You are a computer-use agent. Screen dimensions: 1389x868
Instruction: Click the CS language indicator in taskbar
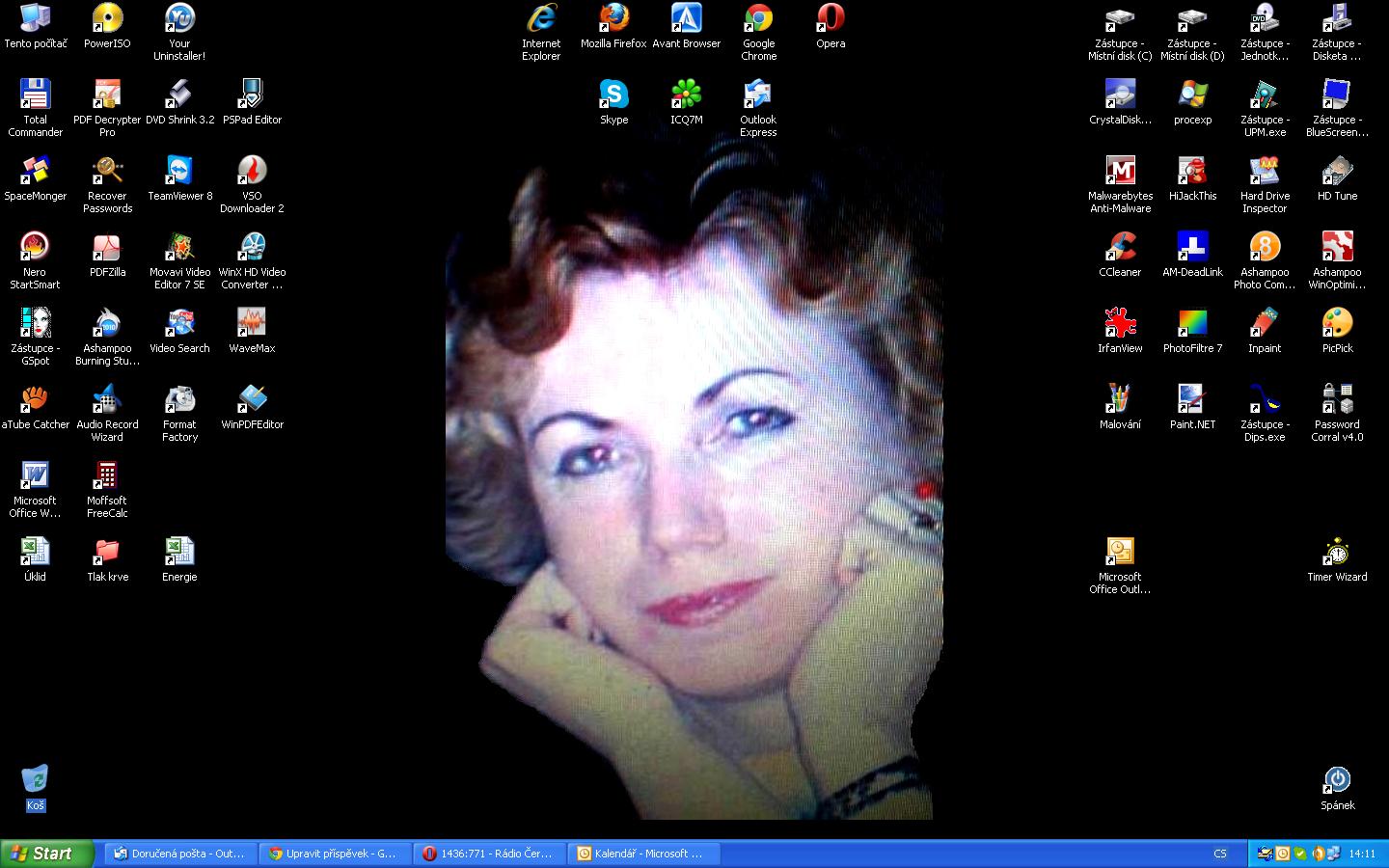(1219, 854)
